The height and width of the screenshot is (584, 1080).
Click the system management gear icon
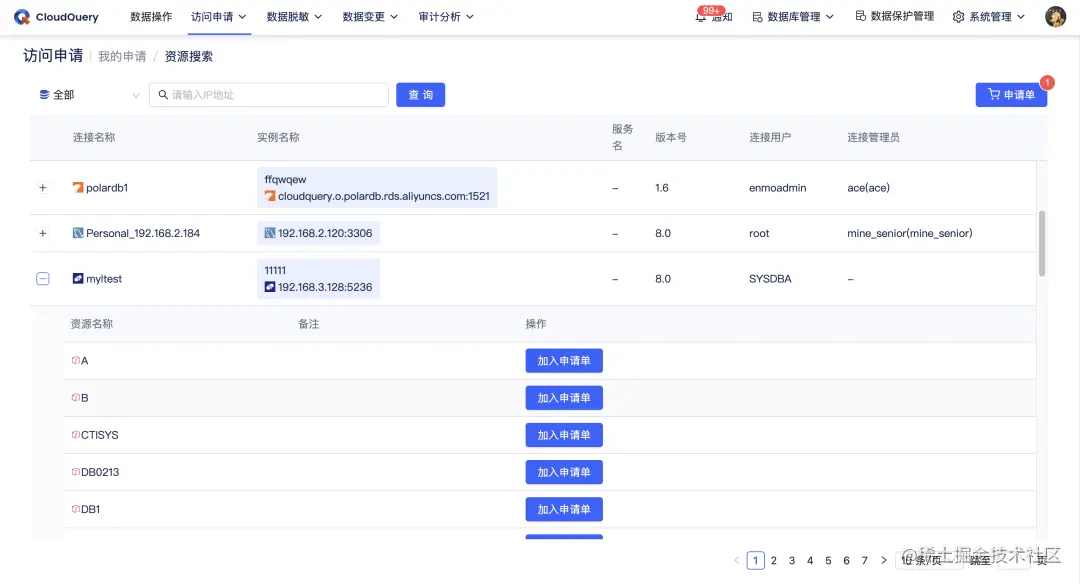coord(958,17)
